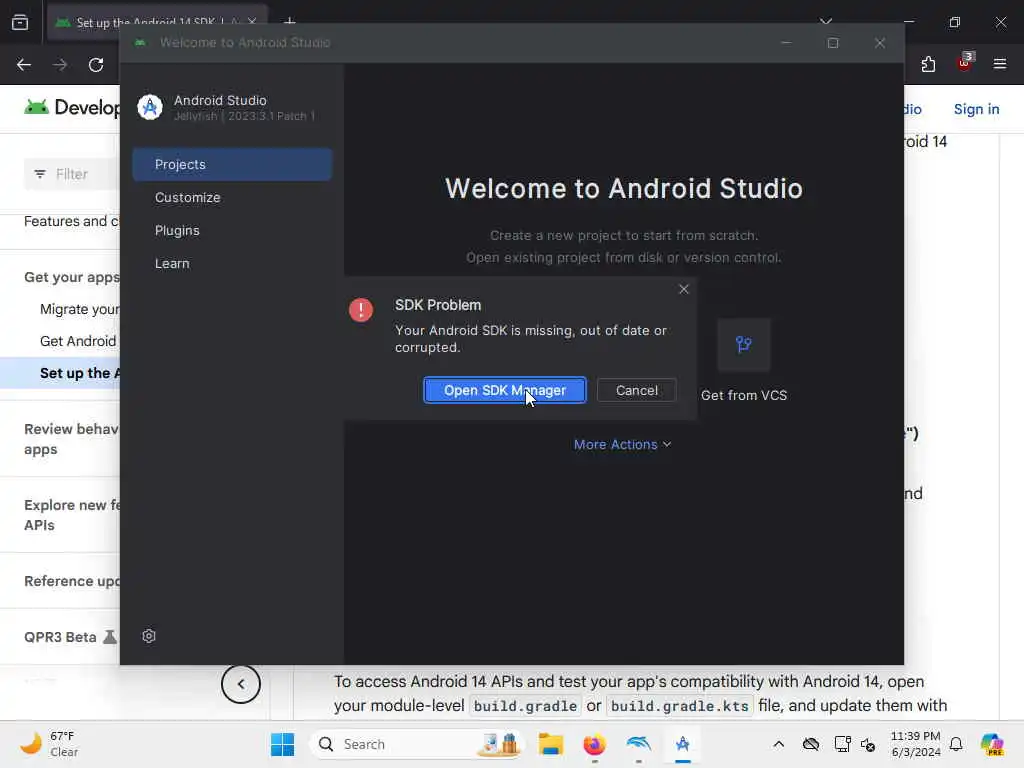
Task: Open 'Migrate your' sidebar link
Action: (x=79, y=309)
